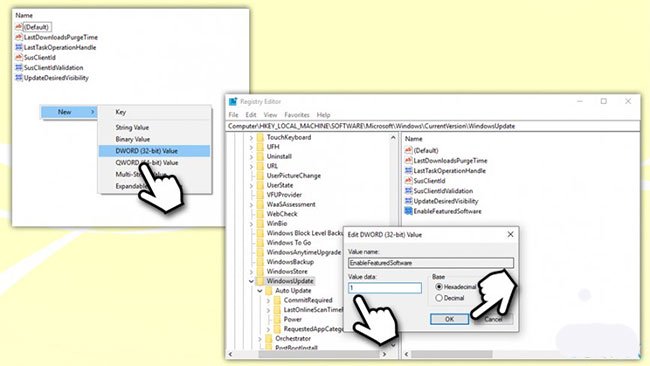This screenshot has width=650, height=366.
Task: Click the EnableFeaturedSoftware DWORD value icon
Action: click(408, 211)
